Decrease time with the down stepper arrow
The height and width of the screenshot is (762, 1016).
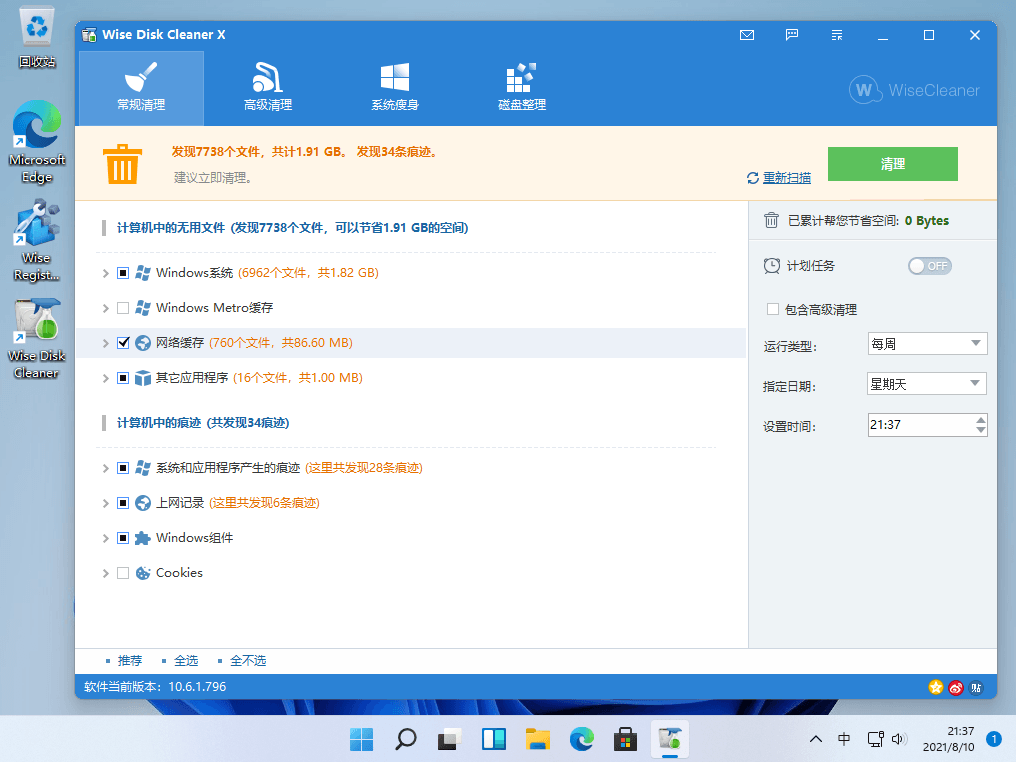[x=980, y=430]
